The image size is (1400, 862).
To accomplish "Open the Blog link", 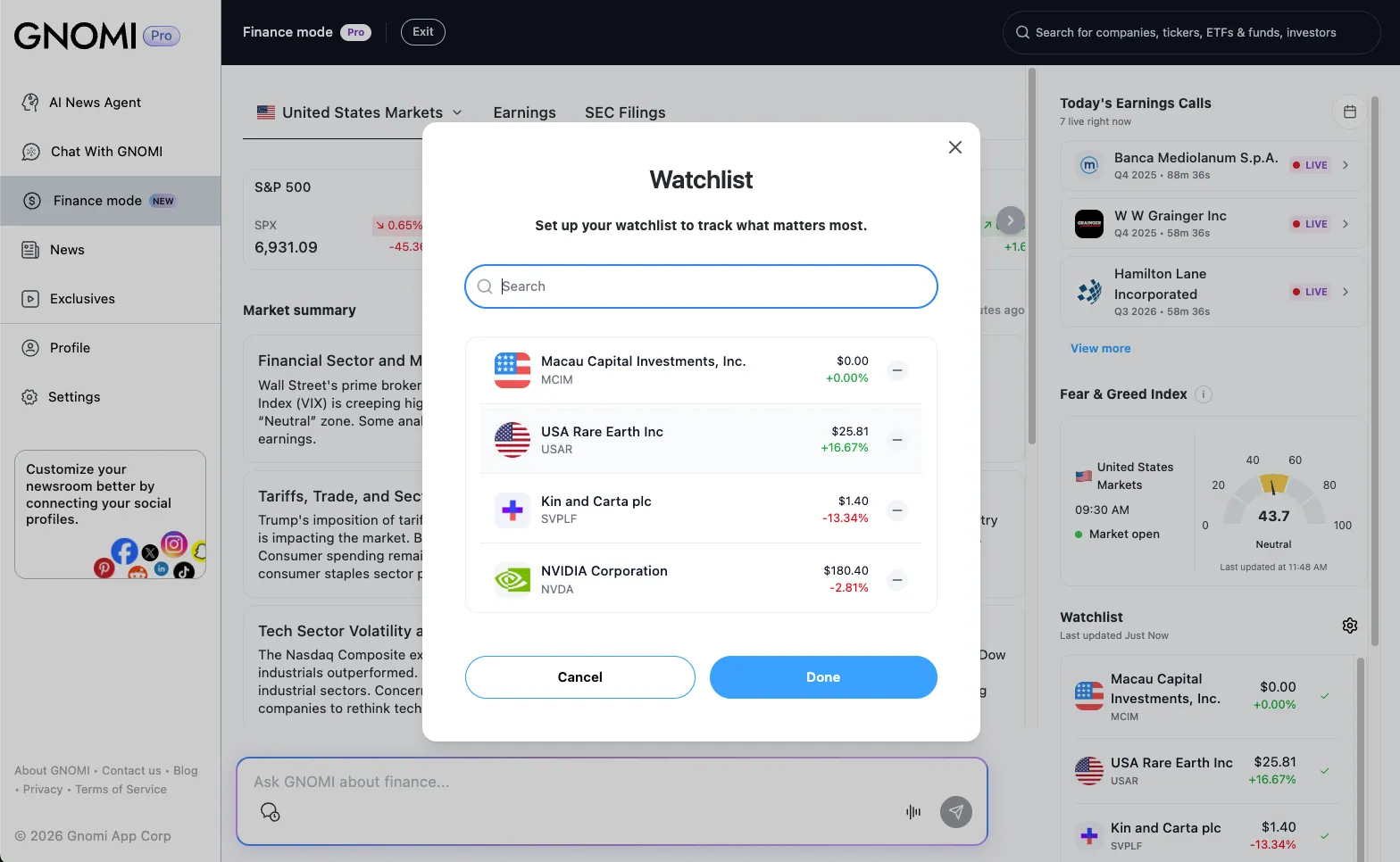I will tap(186, 771).
